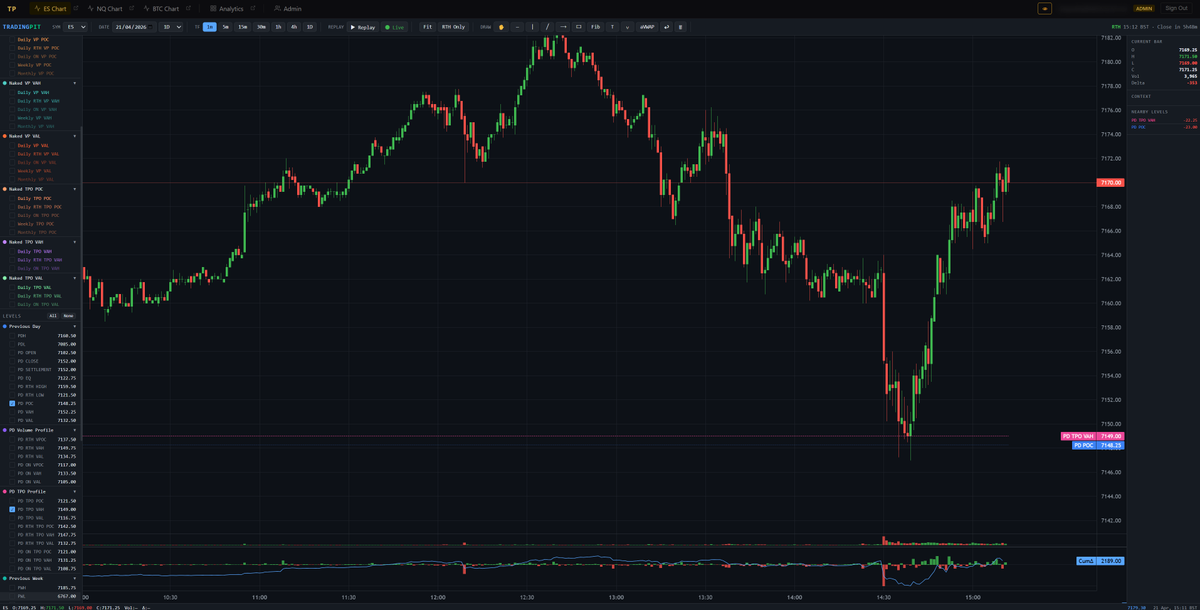Toggle RTH Only button
This screenshot has height=610, width=1200.
[453, 27]
